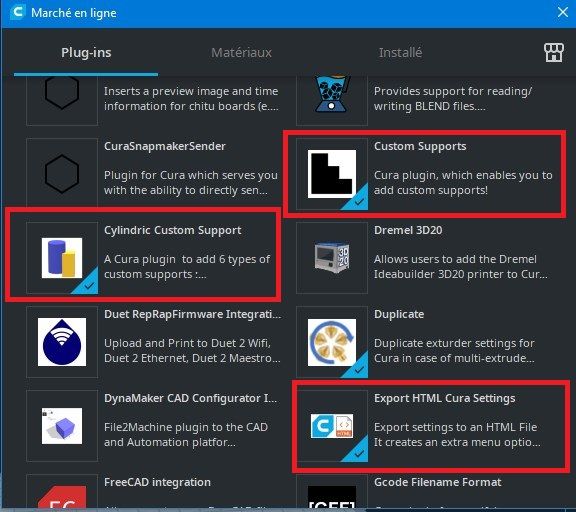Screen dimensions: 576x512
Task: Open the Duet RepRapFirmware Integration title
Action: [192, 314]
